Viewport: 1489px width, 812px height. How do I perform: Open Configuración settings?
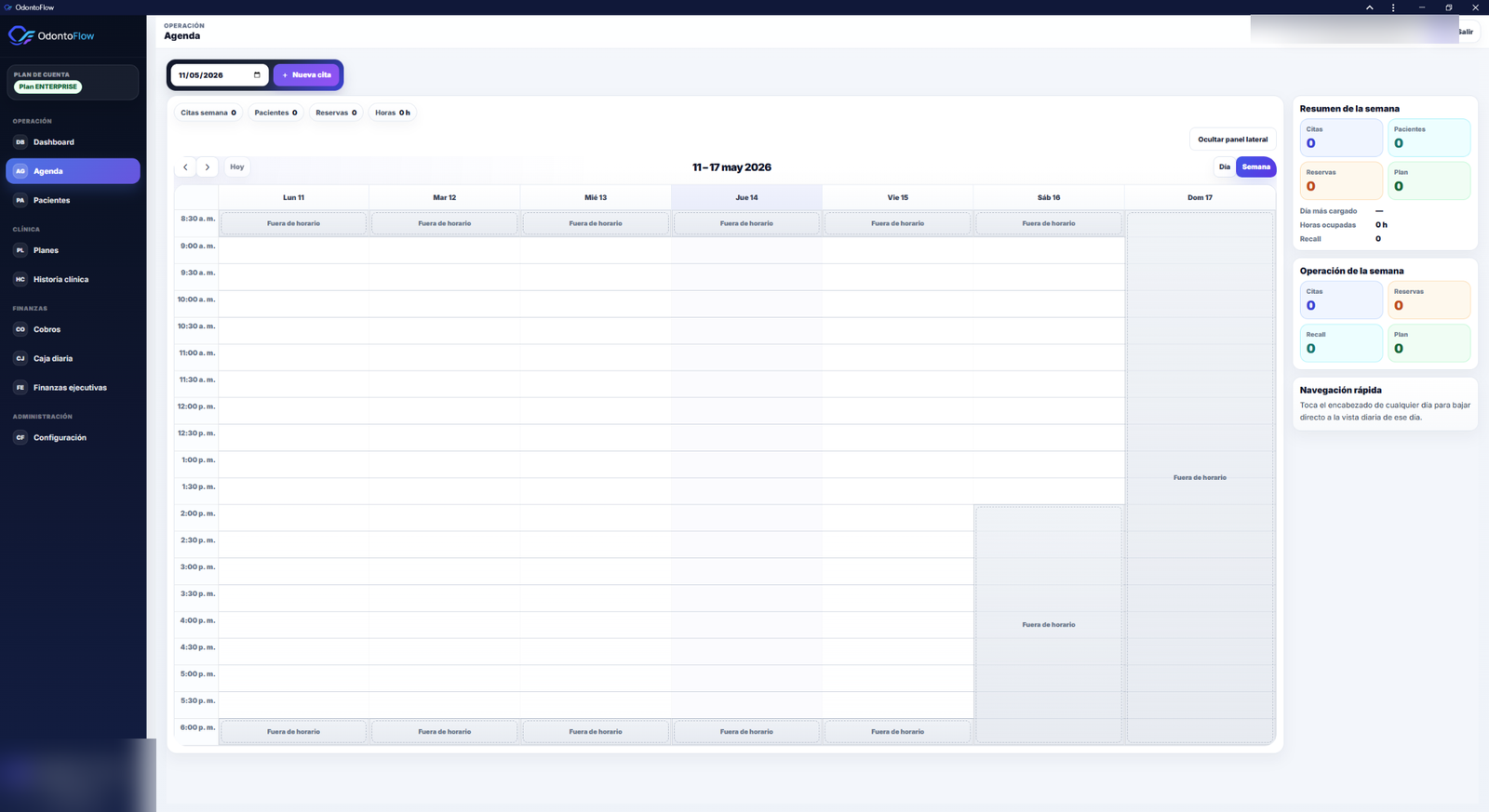point(73,437)
